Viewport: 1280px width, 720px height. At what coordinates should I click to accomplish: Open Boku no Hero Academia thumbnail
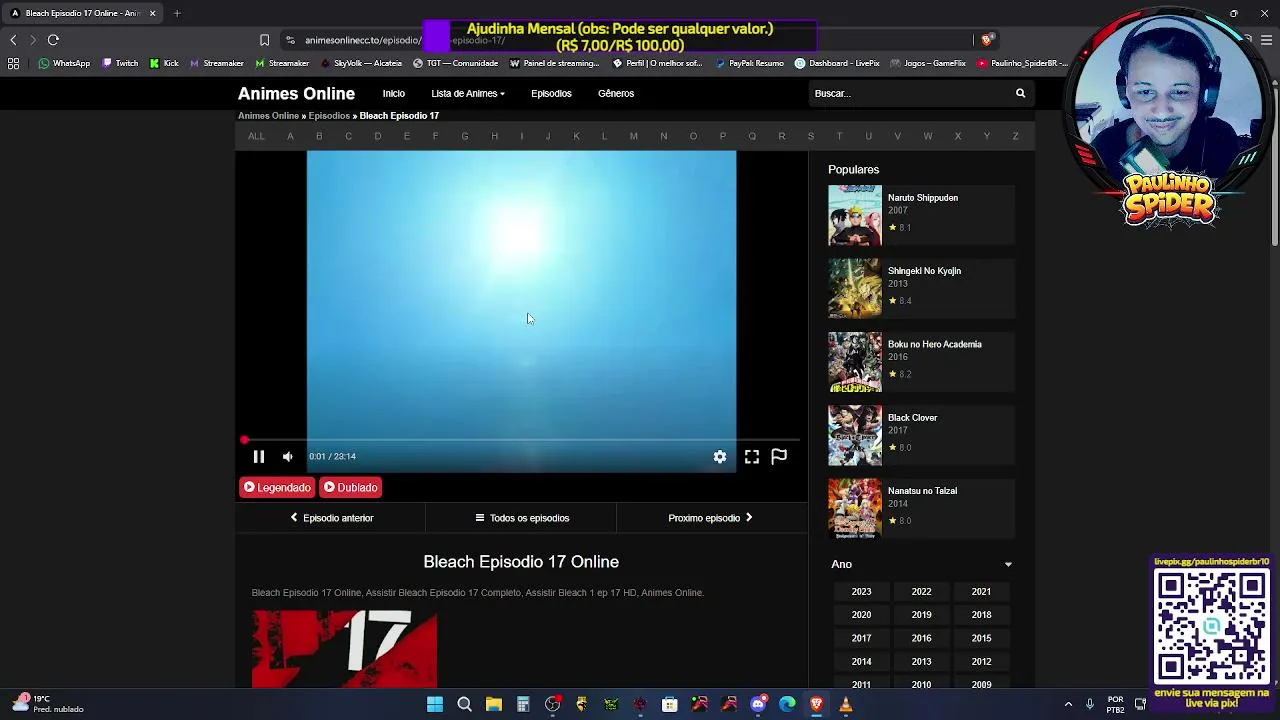click(855, 362)
